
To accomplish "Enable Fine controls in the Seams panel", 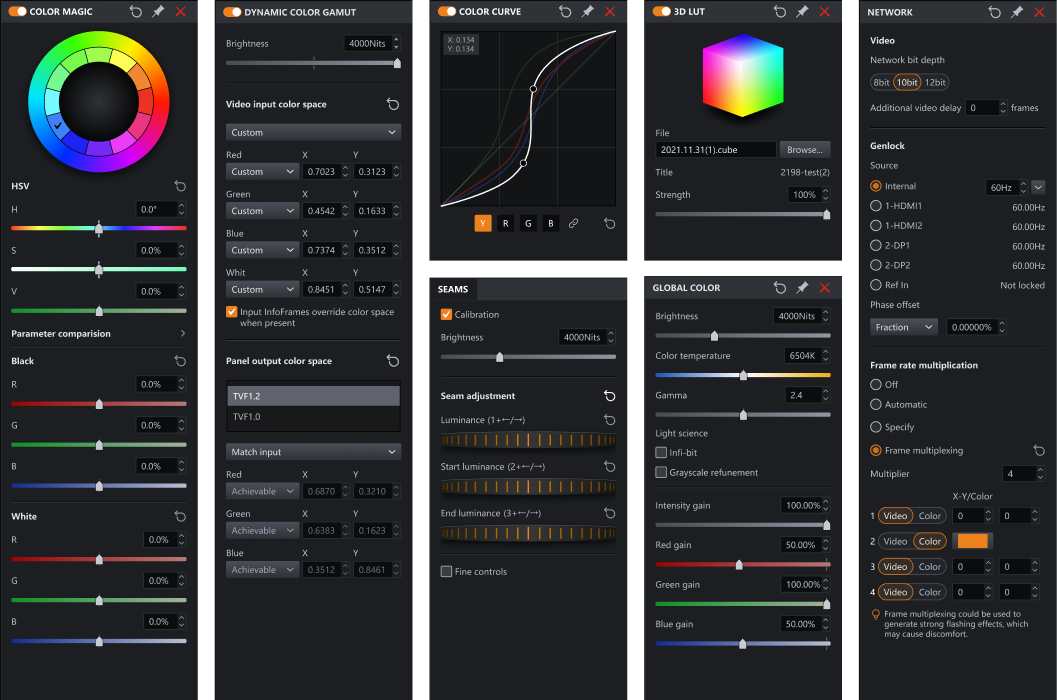I will click(445, 571).
